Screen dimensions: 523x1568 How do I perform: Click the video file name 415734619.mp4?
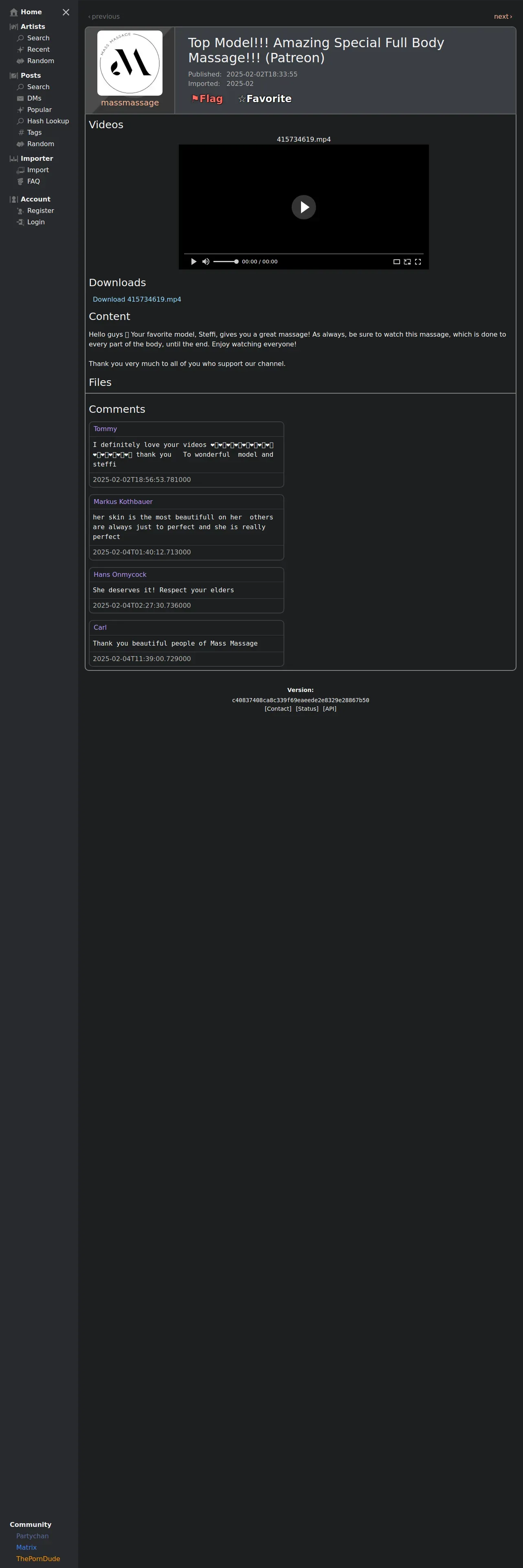pyautogui.click(x=304, y=139)
